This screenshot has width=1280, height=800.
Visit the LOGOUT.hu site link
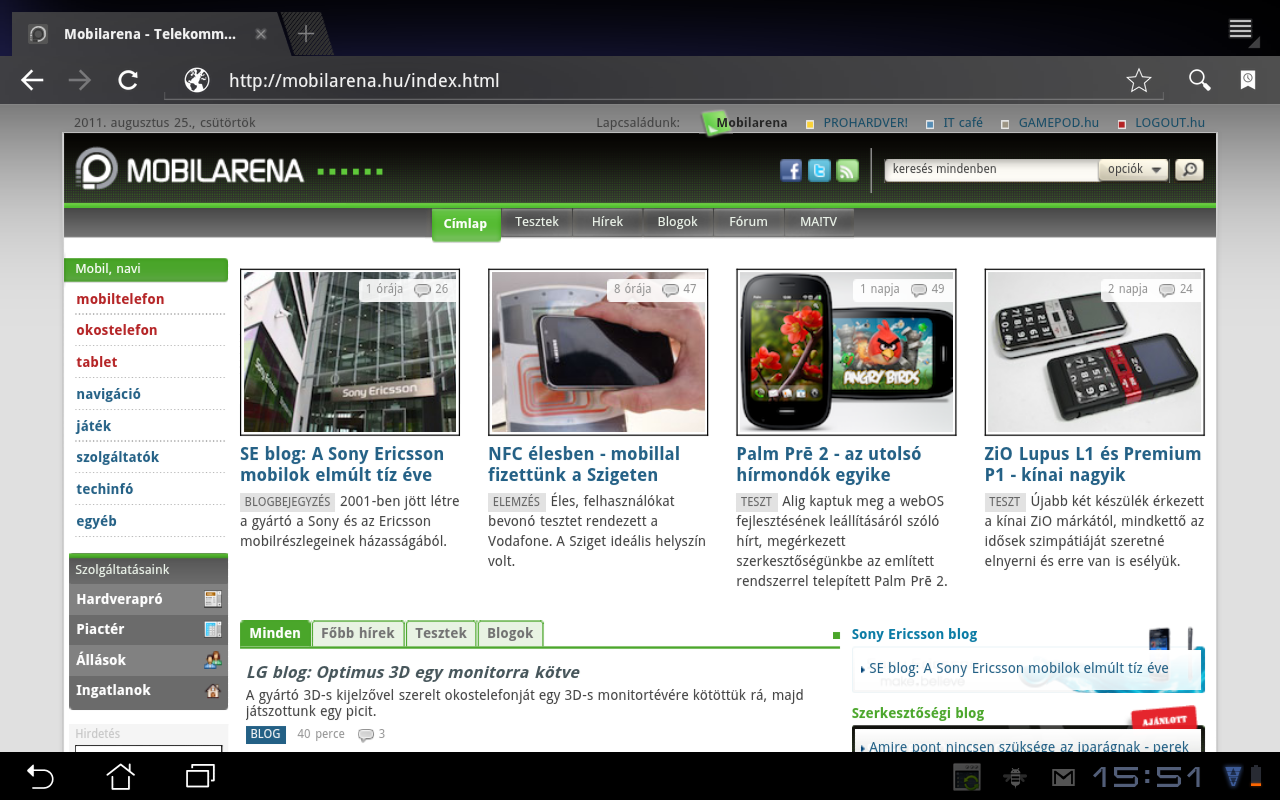(1170, 123)
